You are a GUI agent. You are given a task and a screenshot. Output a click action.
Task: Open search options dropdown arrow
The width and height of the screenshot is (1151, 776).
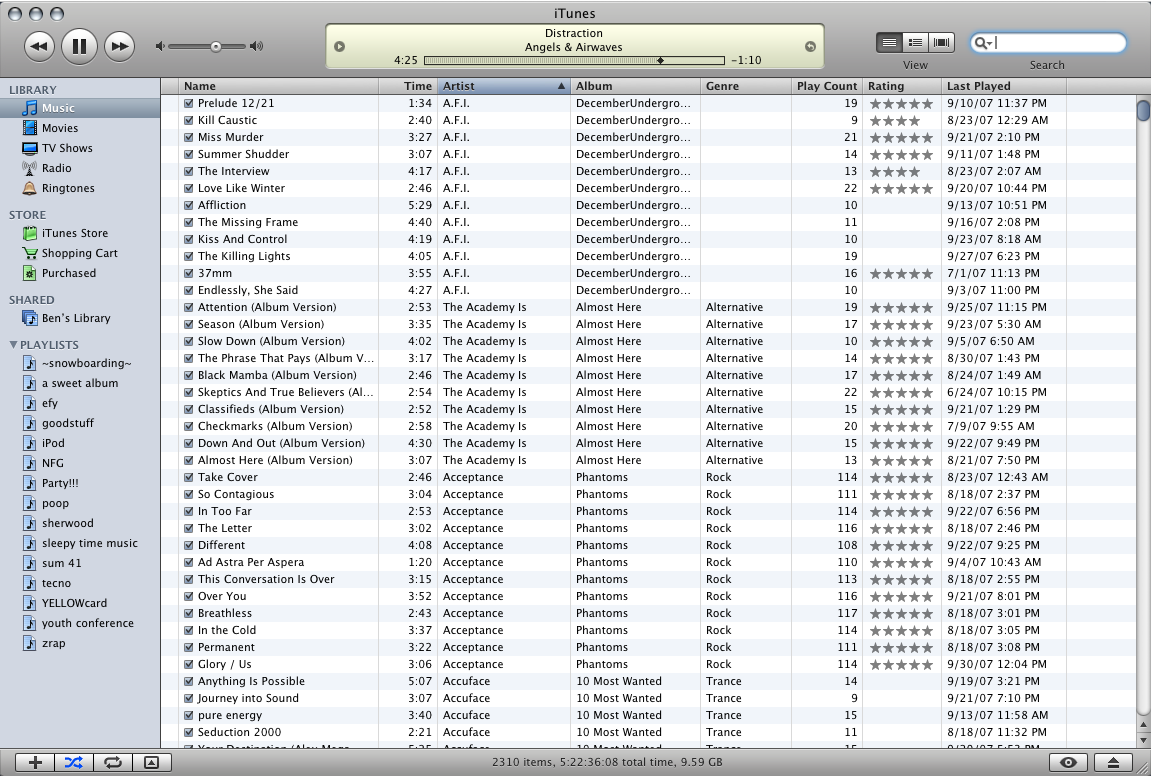point(990,44)
